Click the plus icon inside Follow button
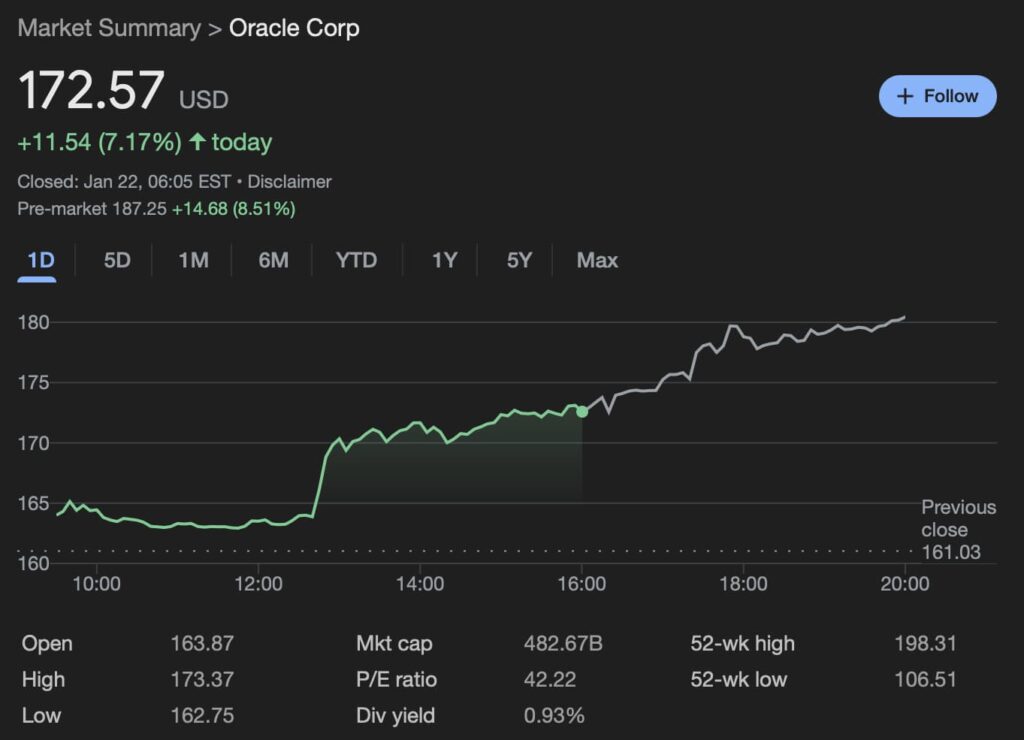Viewport: 1024px width, 740px height. pyautogui.click(x=906, y=96)
